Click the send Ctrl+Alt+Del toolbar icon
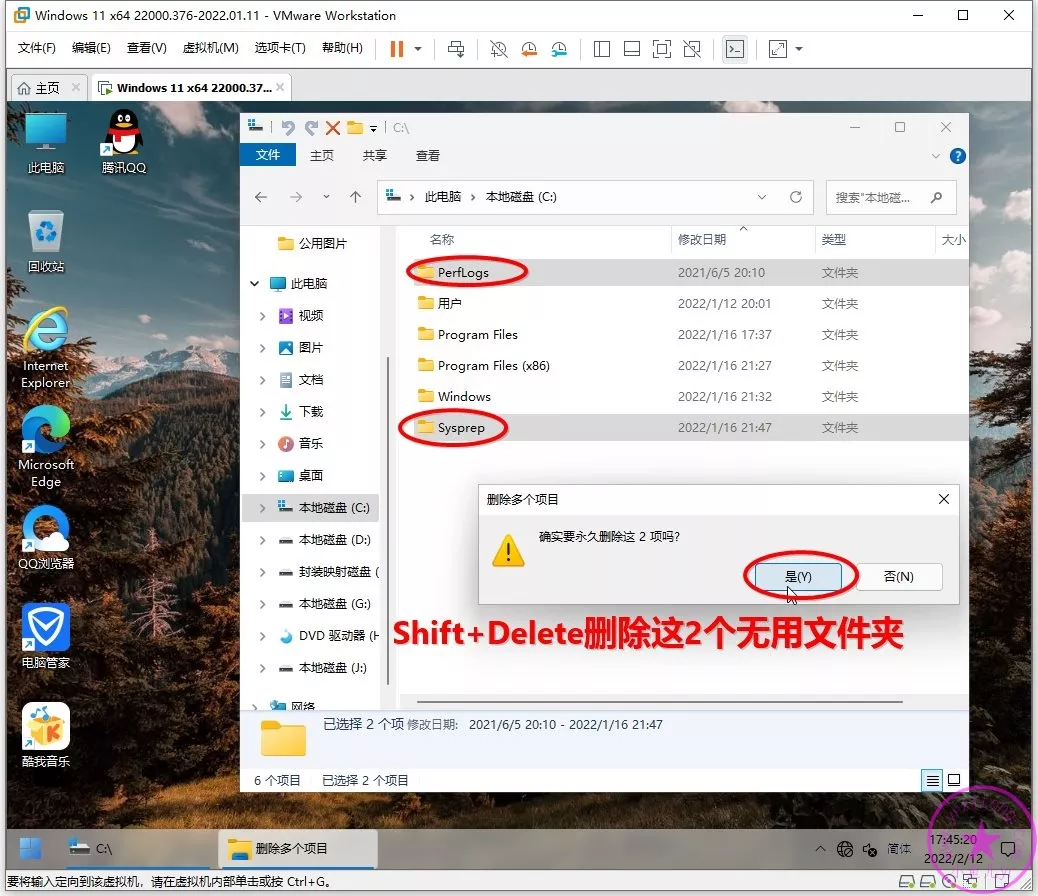Image resolution: width=1038 pixels, height=896 pixels. click(456, 49)
